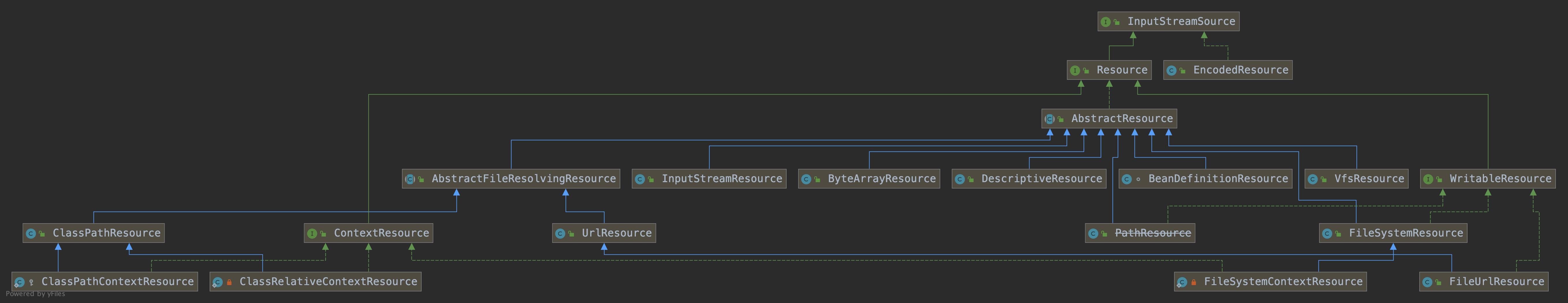Click the class icon on InputStreamResource

coord(640,179)
